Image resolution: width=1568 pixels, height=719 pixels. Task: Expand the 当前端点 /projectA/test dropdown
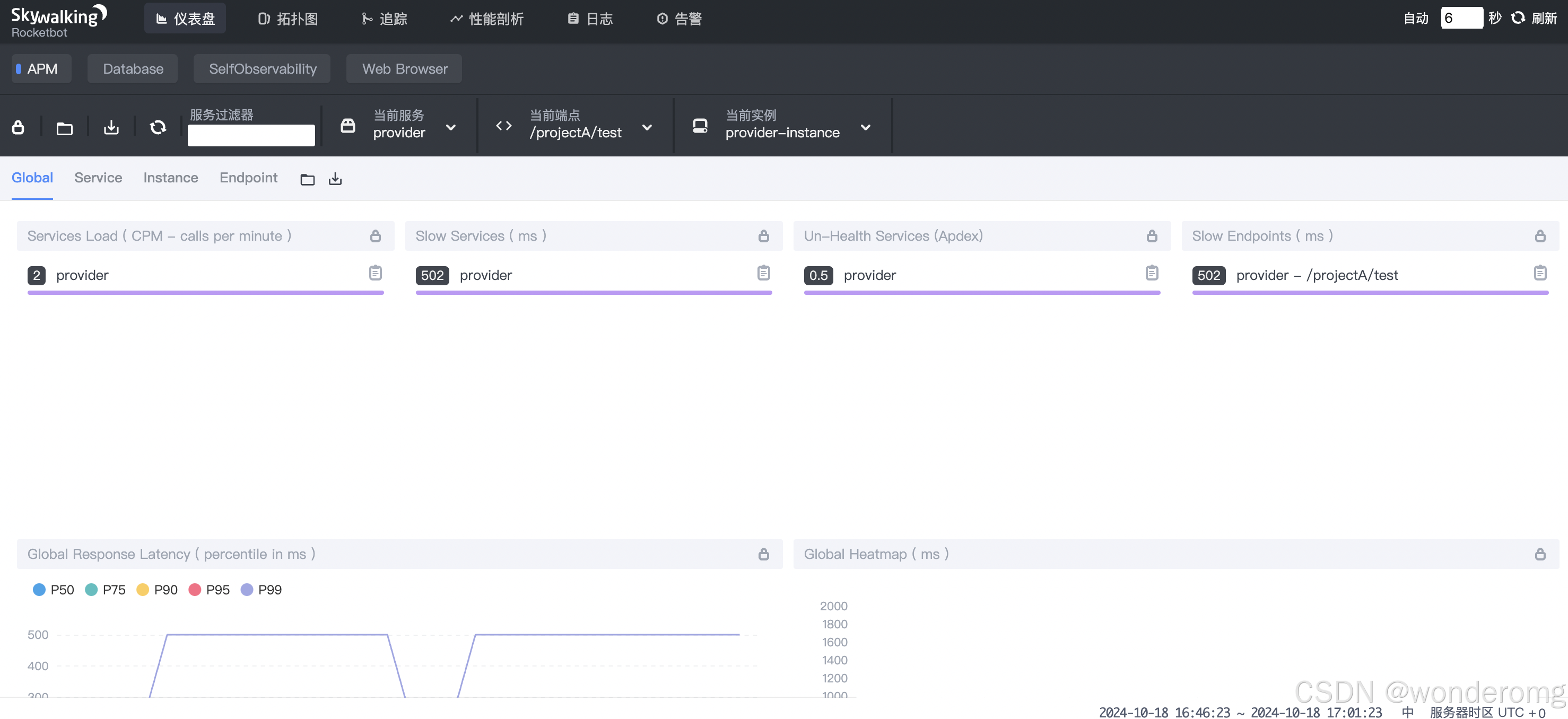point(647,128)
